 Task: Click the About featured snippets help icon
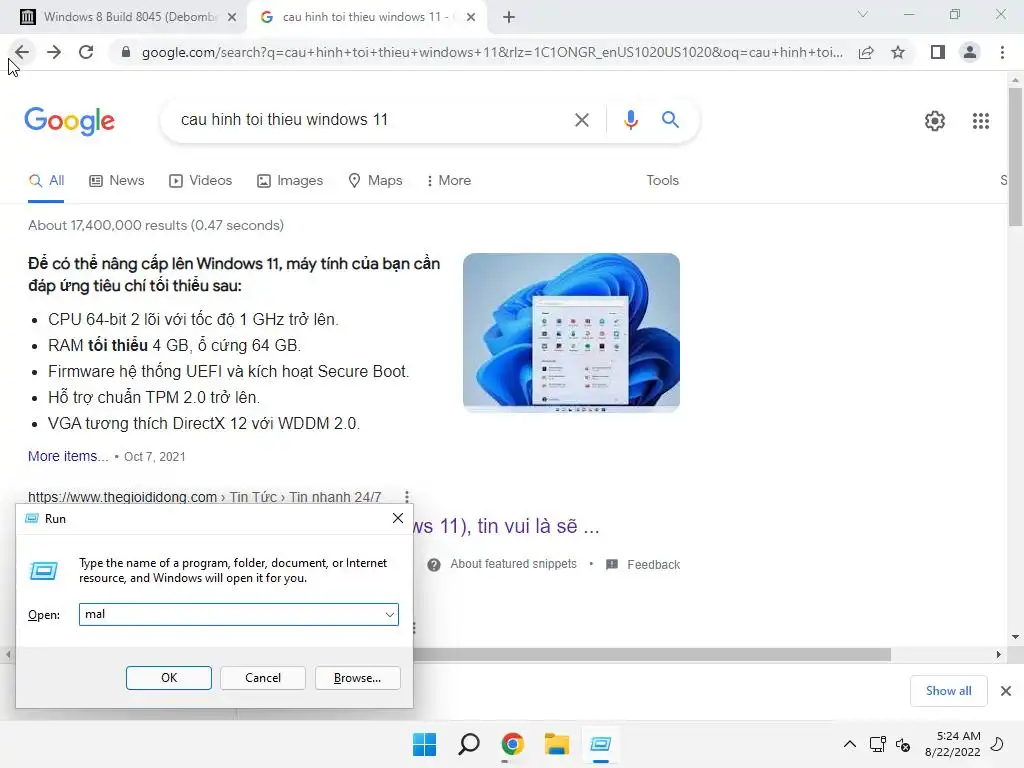point(434,564)
